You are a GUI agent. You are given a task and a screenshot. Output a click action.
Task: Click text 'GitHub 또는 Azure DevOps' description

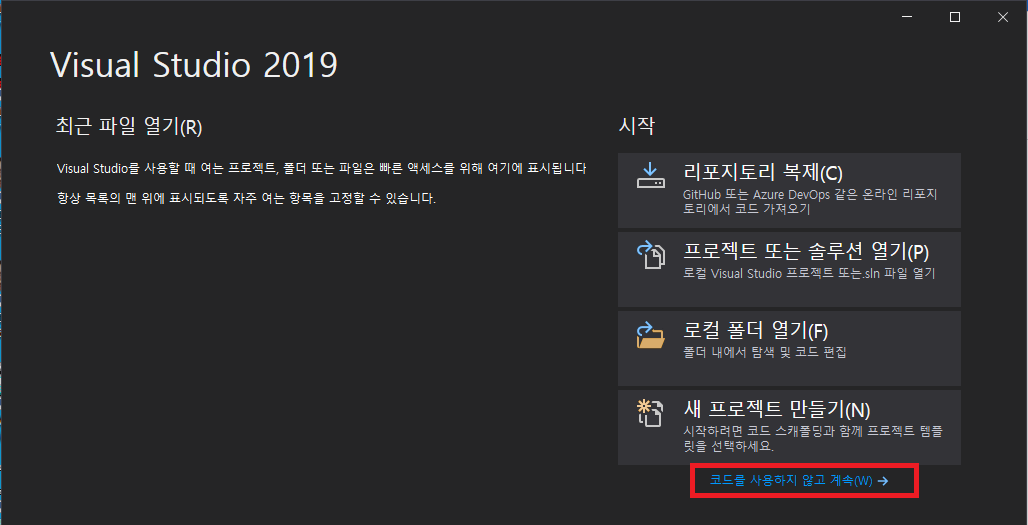(810, 203)
